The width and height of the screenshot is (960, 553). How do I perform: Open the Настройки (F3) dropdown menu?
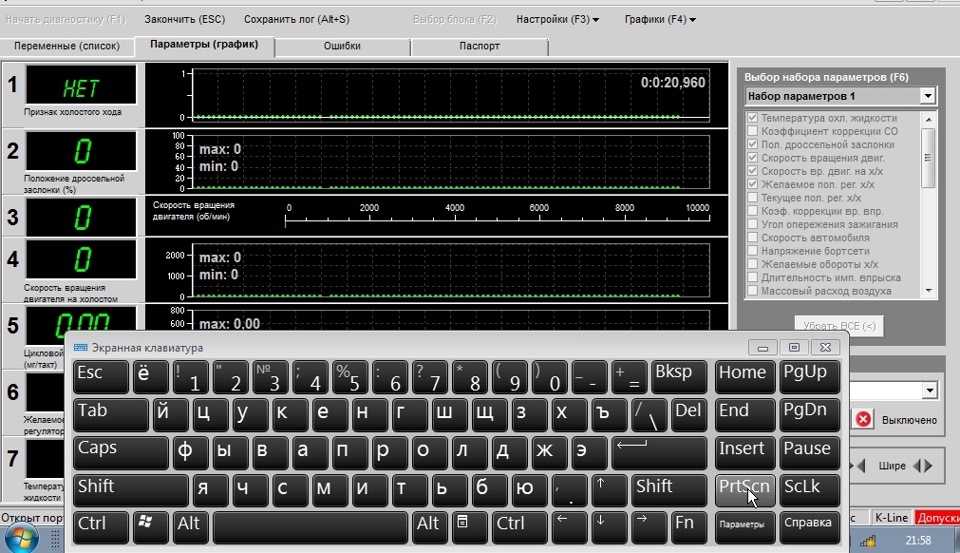[557, 20]
